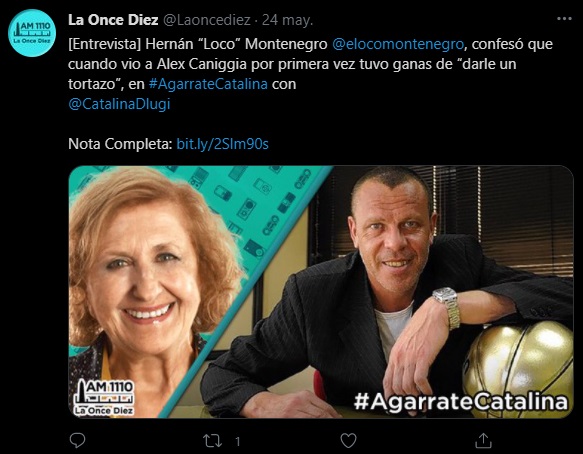This screenshot has height=454, width=583.
Task: Click the AM 1110 logo in the image
Action: [103, 397]
